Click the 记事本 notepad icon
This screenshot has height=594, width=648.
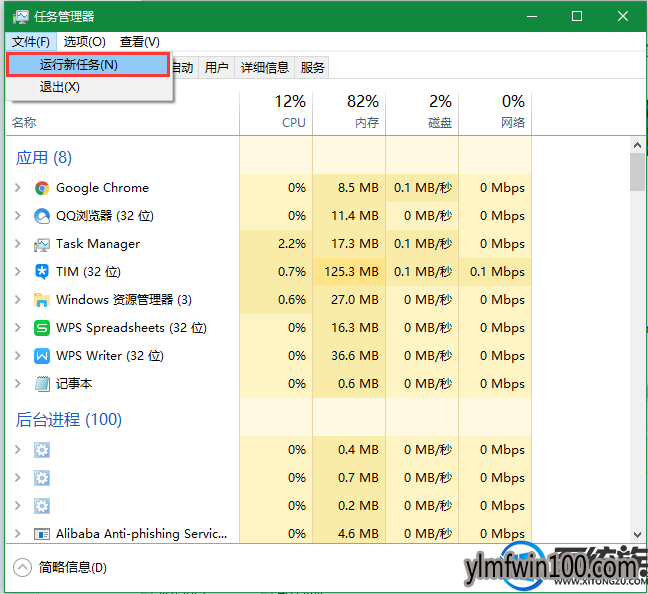(x=42, y=384)
